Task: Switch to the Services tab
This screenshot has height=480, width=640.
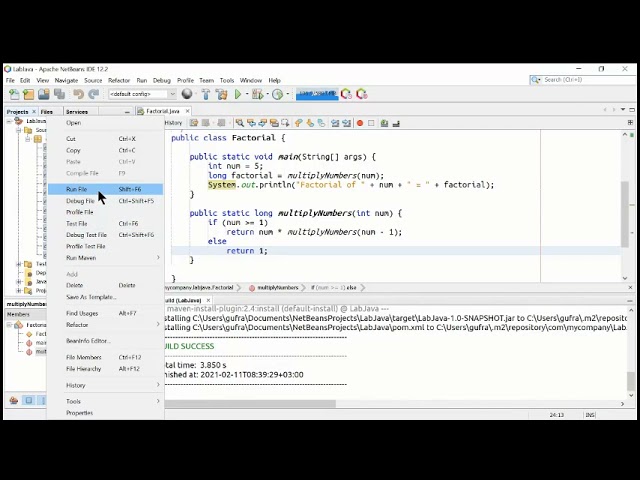Action: [77, 112]
